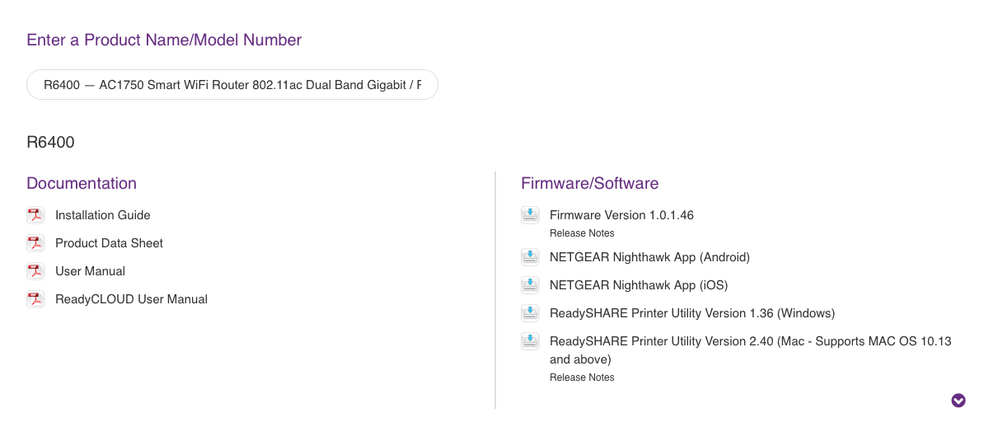Open the Product Data Sheet link
The height and width of the screenshot is (427, 998).
click(109, 243)
